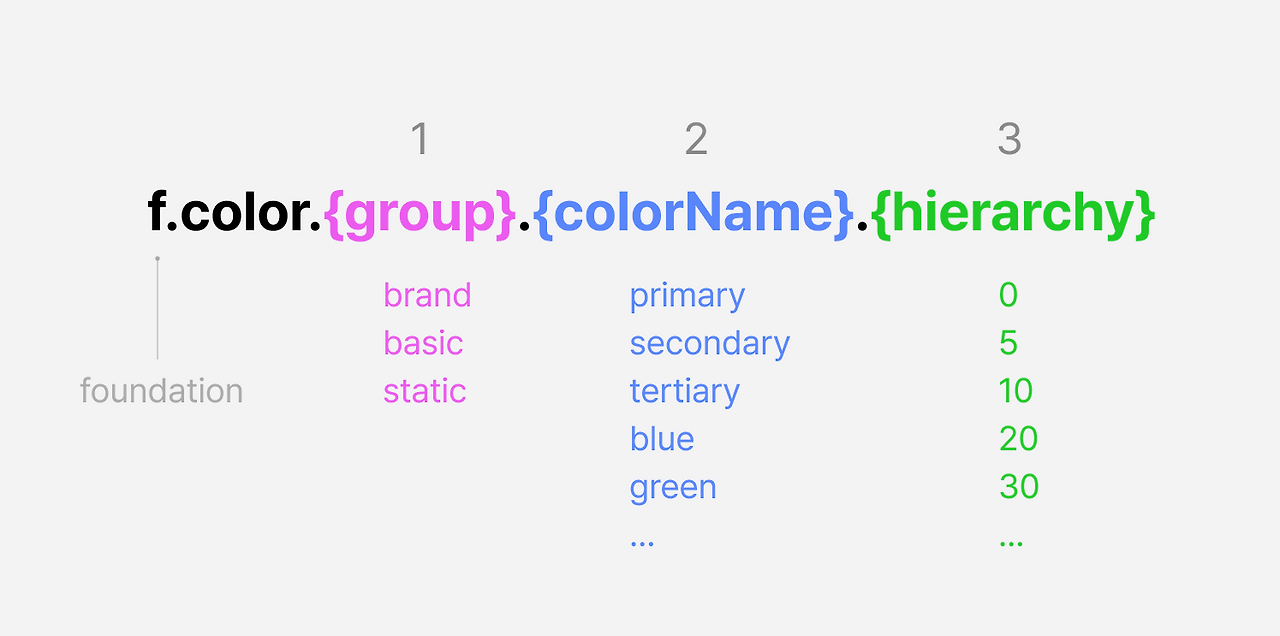Click the hierarchy value 20

pos(1018,439)
